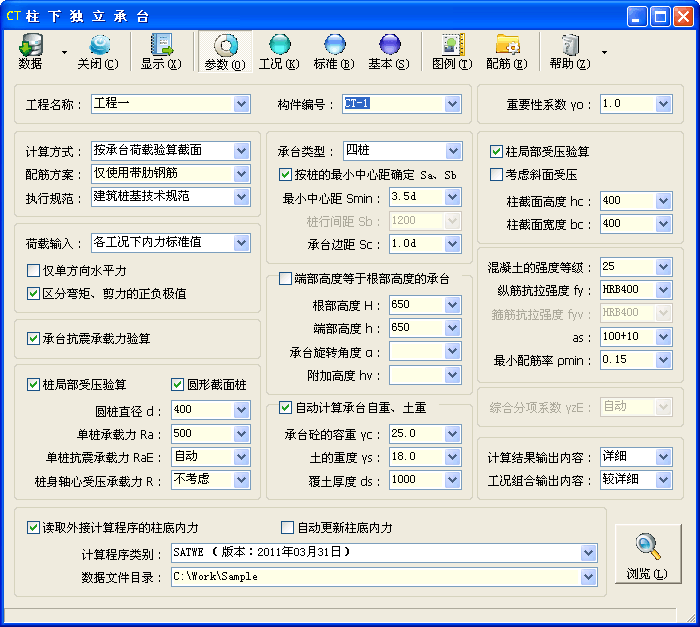This screenshot has width=700, height=627.
Task: Uncheck 柱局部受压验算 checkbox
Action: point(496,151)
